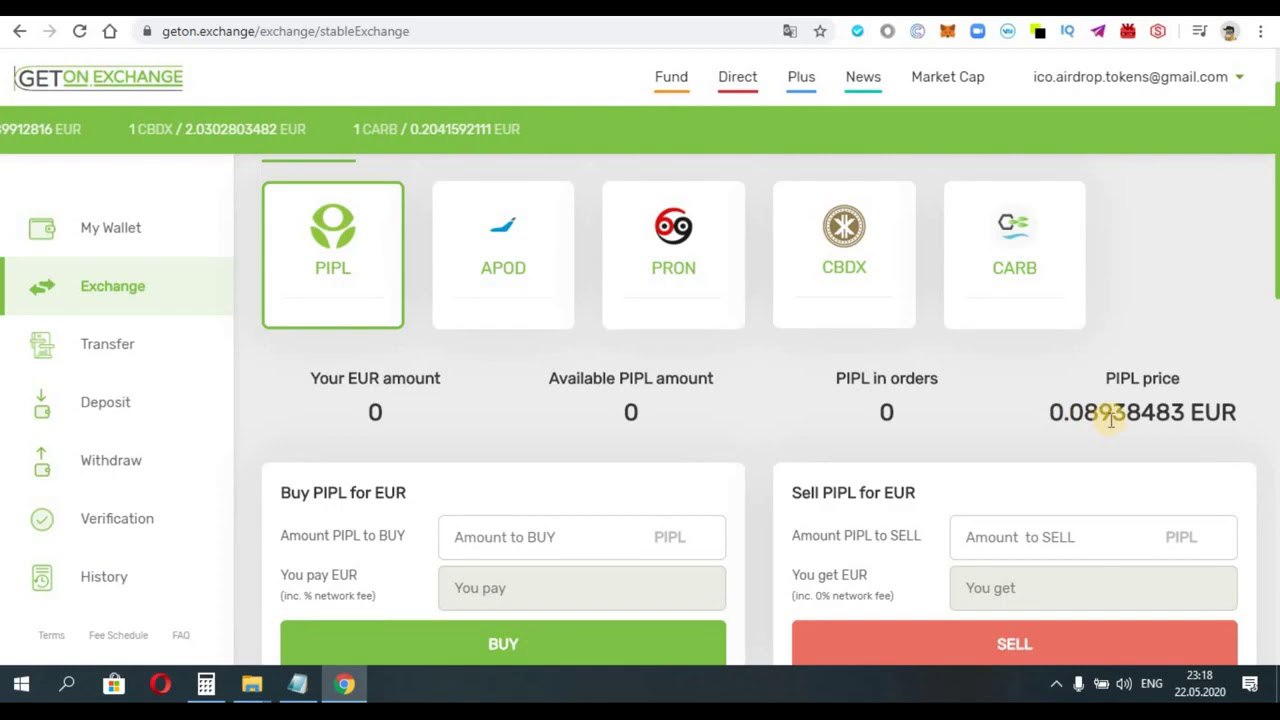Switch to Chrome in the taskbar

[x=344, y=684]
